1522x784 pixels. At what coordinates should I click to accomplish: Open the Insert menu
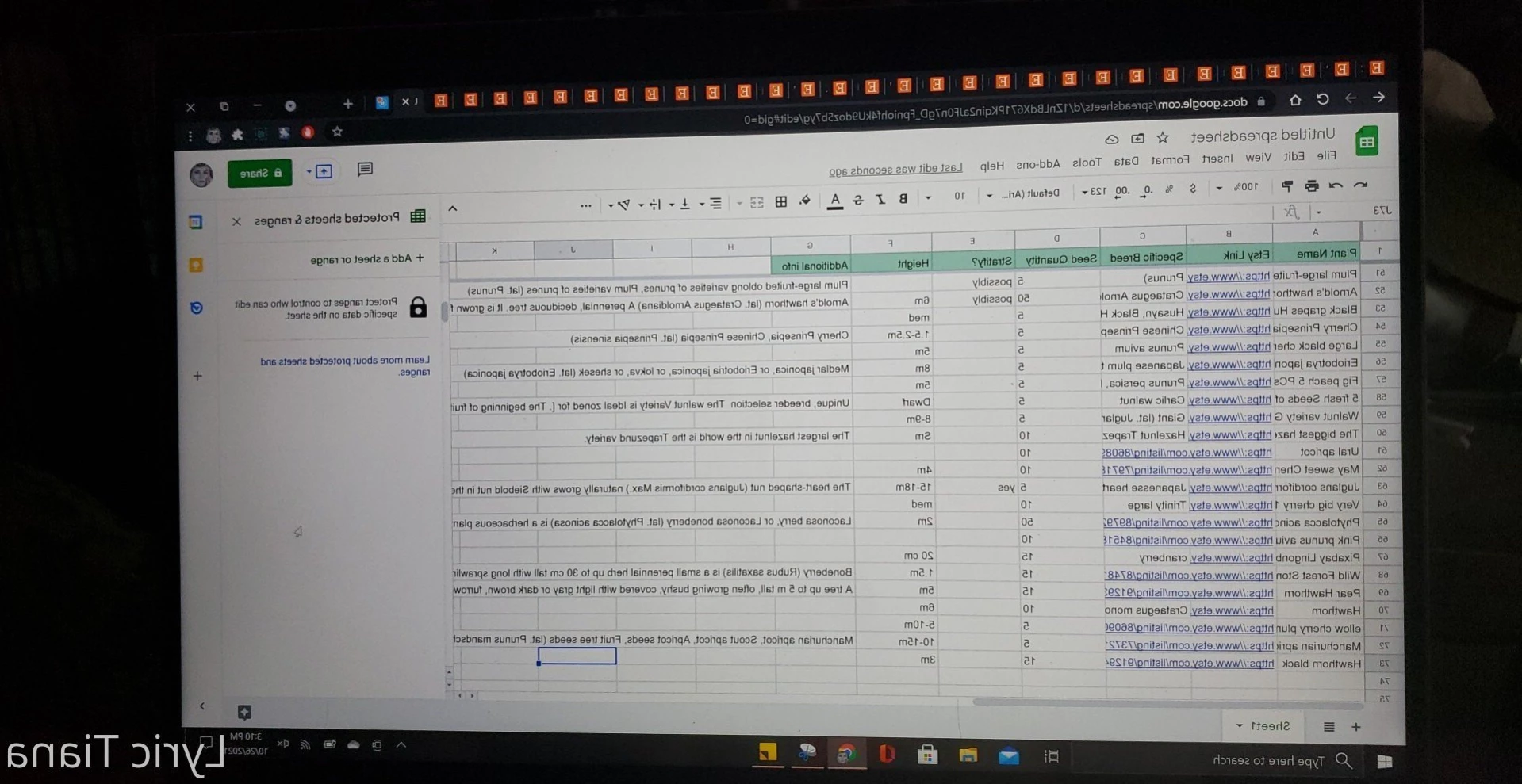tap(1217, 159)
